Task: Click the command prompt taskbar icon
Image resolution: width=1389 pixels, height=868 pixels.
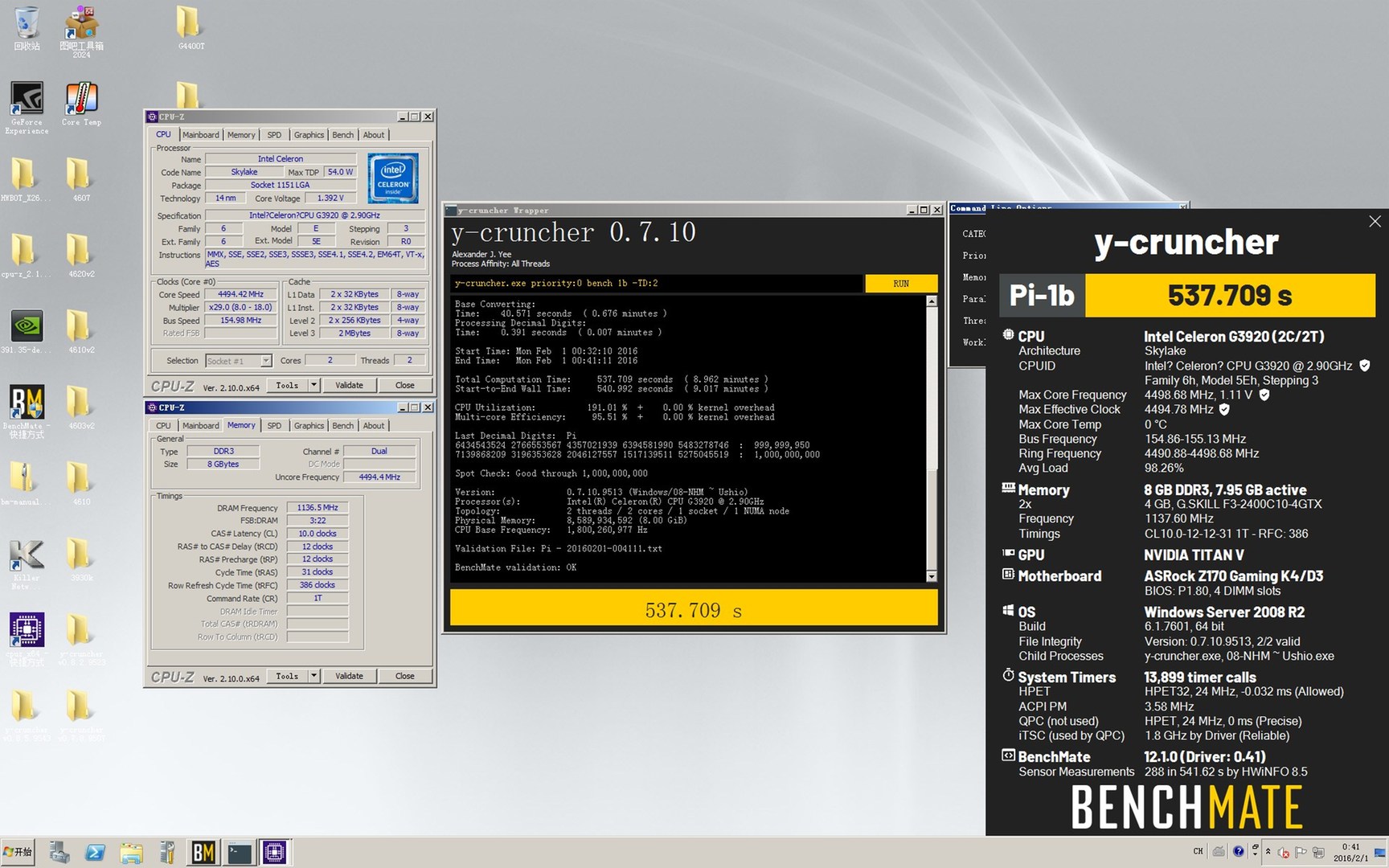Action: (239, 852)
